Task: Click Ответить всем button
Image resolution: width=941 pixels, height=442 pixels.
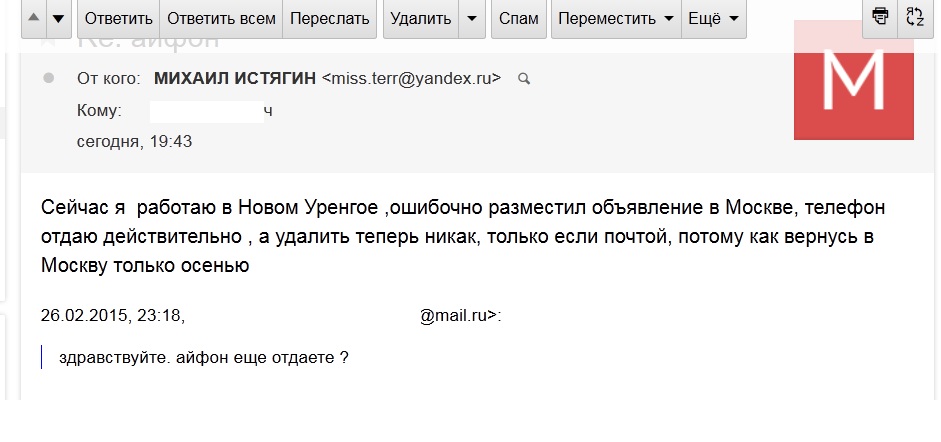Action: tap(221, 19)
